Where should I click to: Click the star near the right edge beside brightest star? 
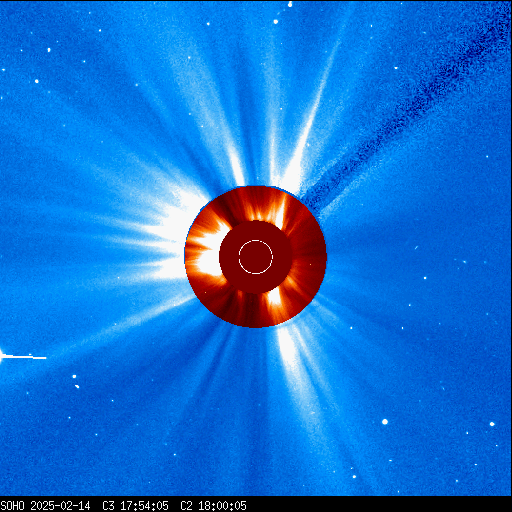pos(492,424)
